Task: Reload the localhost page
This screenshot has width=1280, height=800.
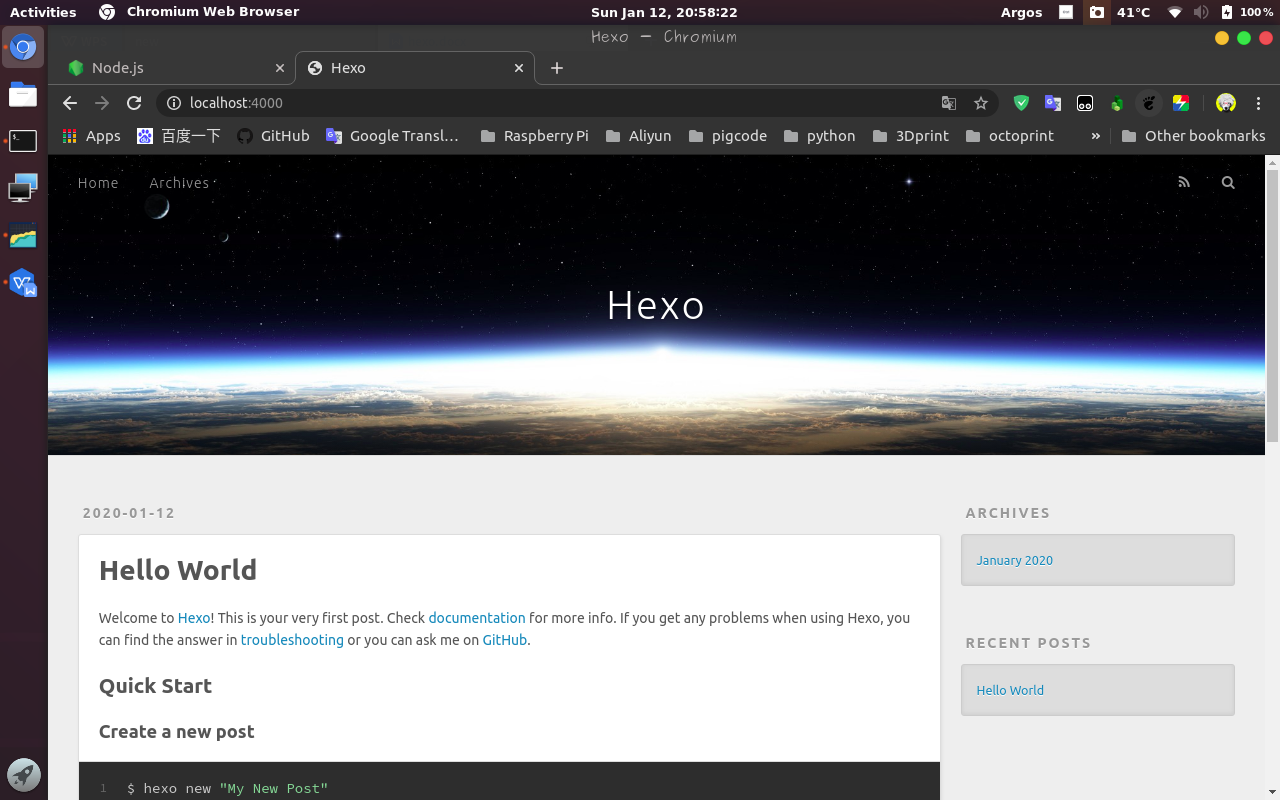Action: coord(134,103)
